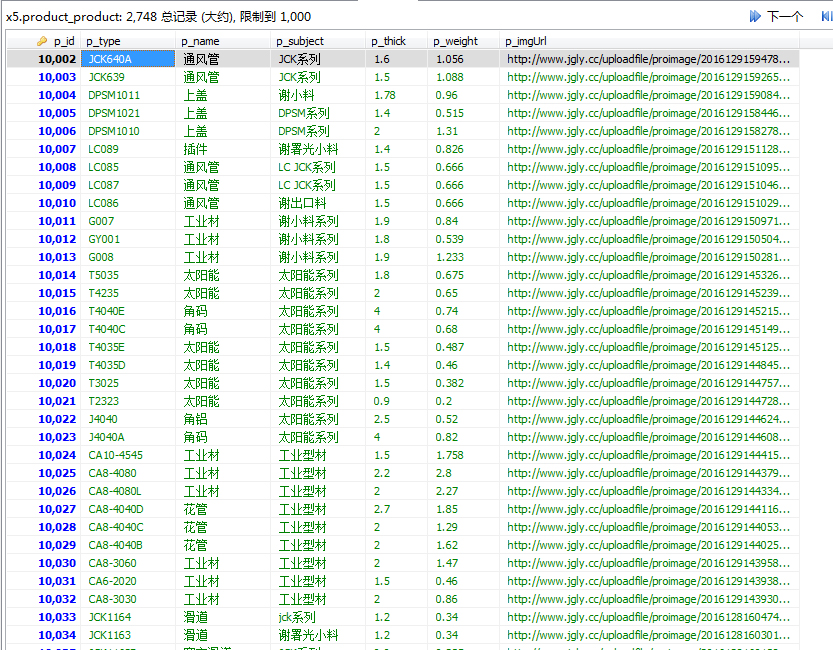
Task: Click the 角铝 name cell
Action: click(x=223, y=420)
